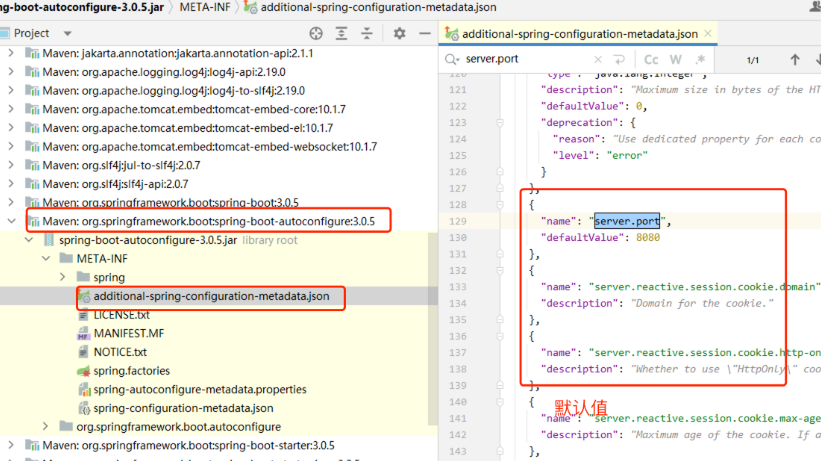Screen dimensions: 821x461
Task: Click line number 129 in gutter
Action: [x=458, y=221]
